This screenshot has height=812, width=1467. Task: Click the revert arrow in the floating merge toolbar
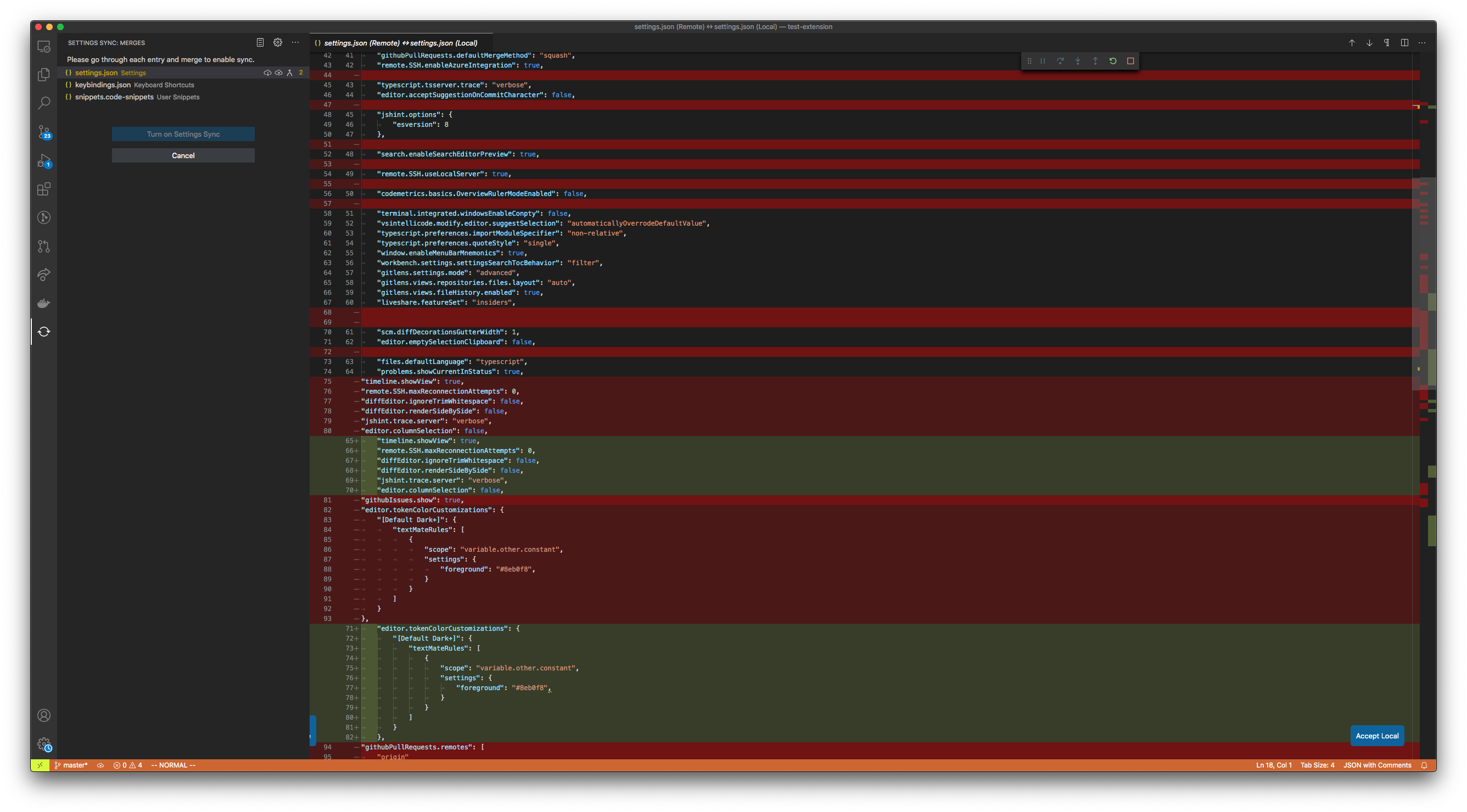tap(1113, 61)
